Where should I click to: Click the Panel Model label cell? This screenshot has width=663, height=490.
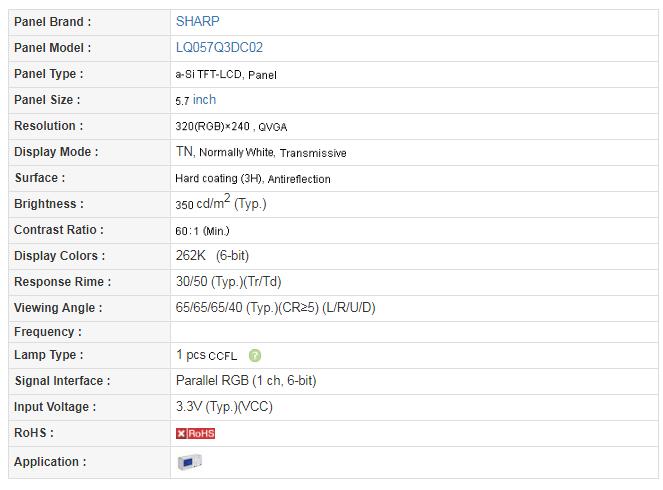(x=89, y=48)
